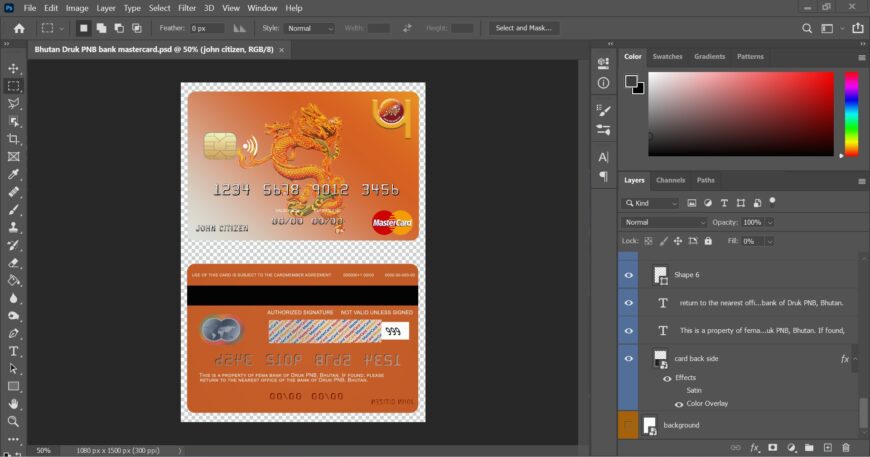
Task: Select the Spot Healing Brush tool
Action: (13, 192)
